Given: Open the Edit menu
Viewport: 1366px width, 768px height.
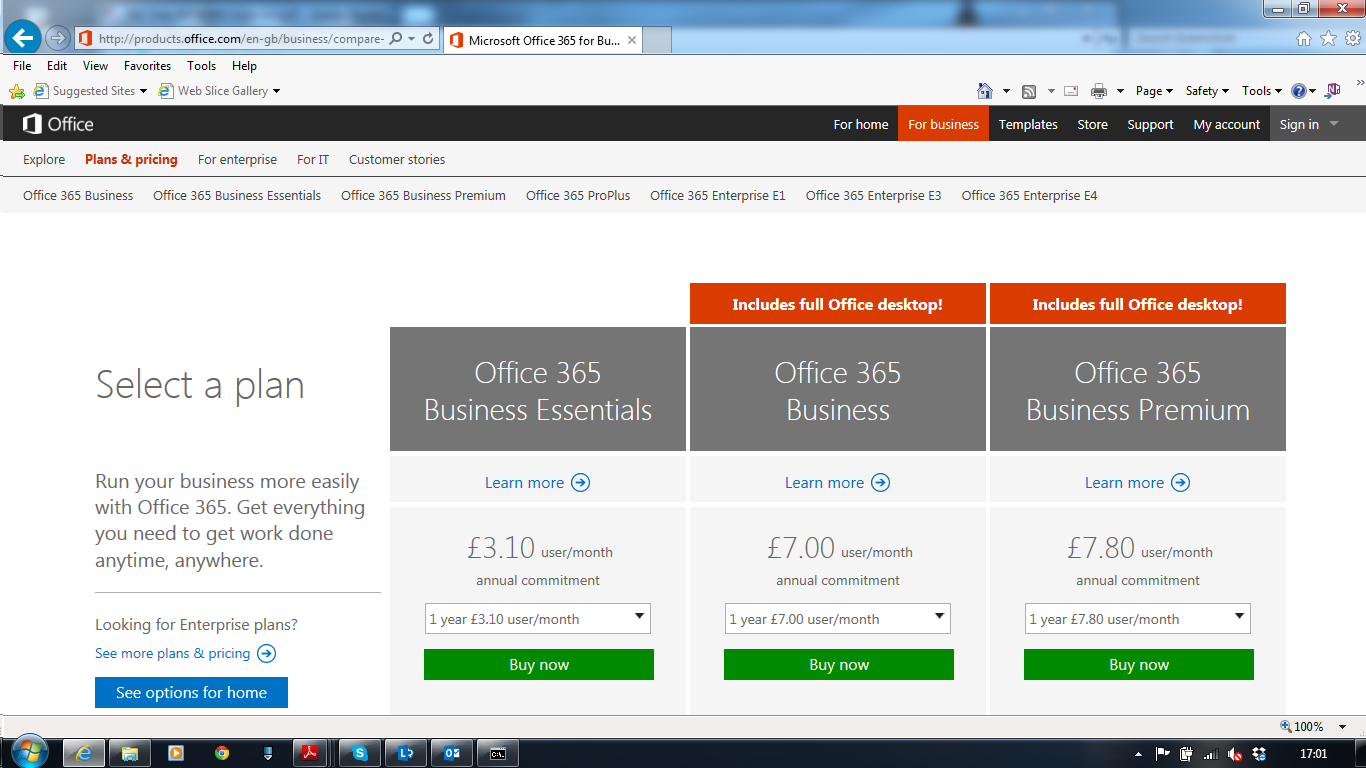Looking at the screenshot, I should pos(57,66).
